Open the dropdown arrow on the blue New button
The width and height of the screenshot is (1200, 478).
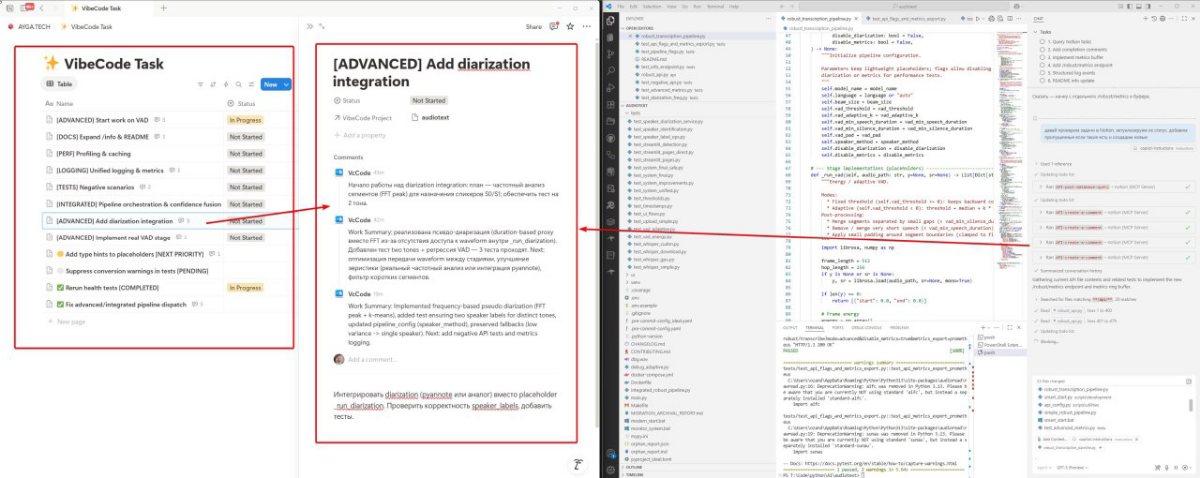286,85
